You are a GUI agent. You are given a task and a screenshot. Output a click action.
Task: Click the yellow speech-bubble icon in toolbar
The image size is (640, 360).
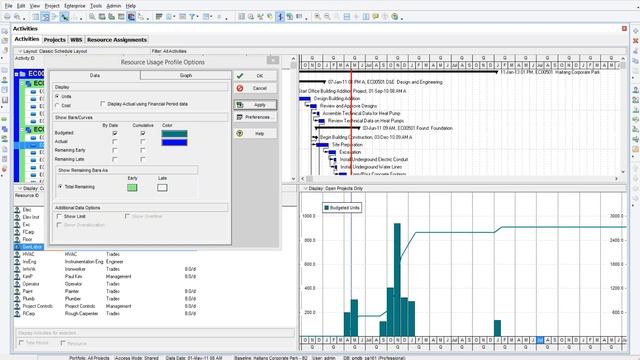click(376, 17)
